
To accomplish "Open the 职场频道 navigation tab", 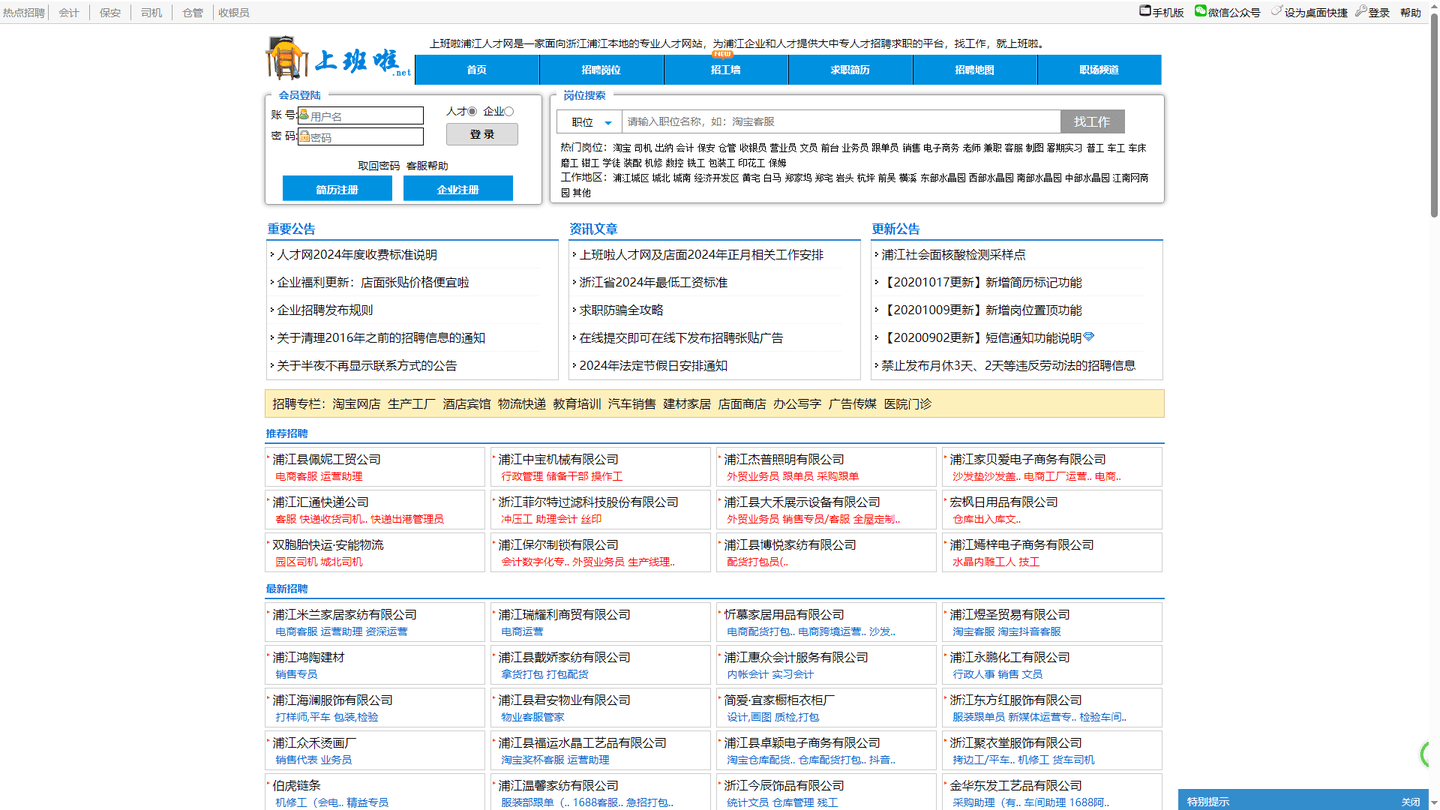I will (x=1099, y=70).
